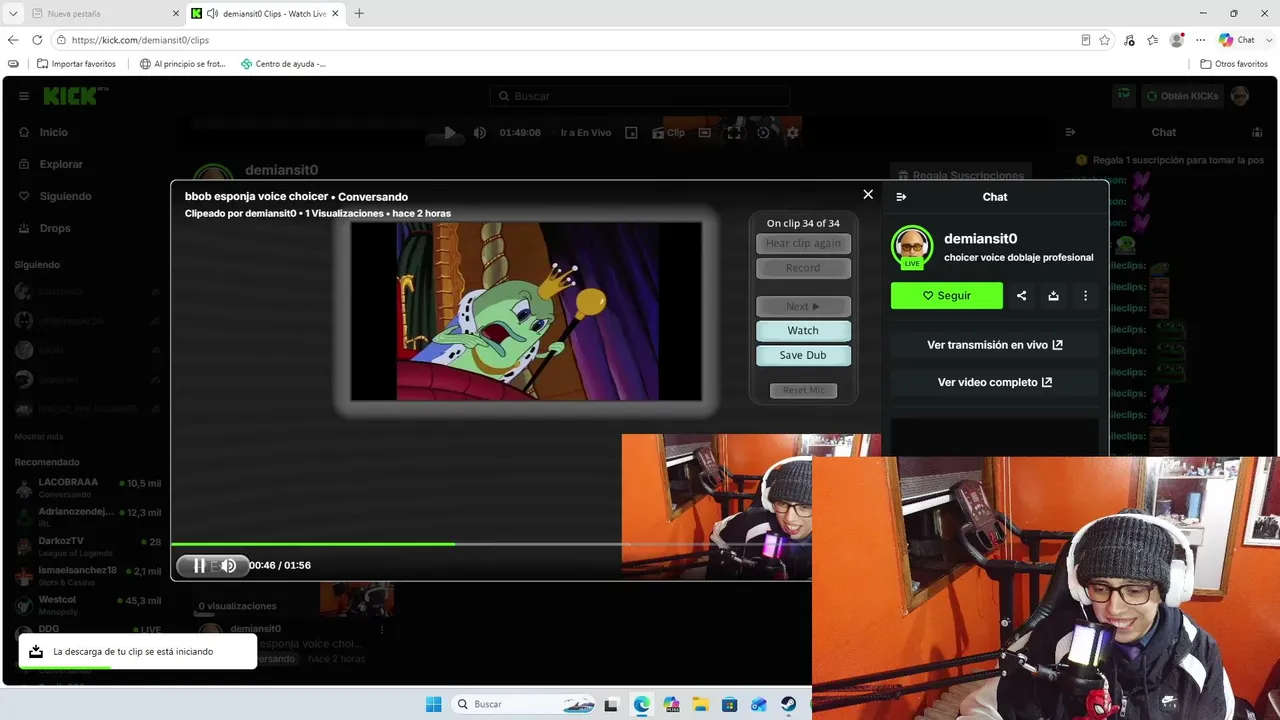
Task: Open demiansit0's live avatar in clip panel
Action: coord(911,247)
